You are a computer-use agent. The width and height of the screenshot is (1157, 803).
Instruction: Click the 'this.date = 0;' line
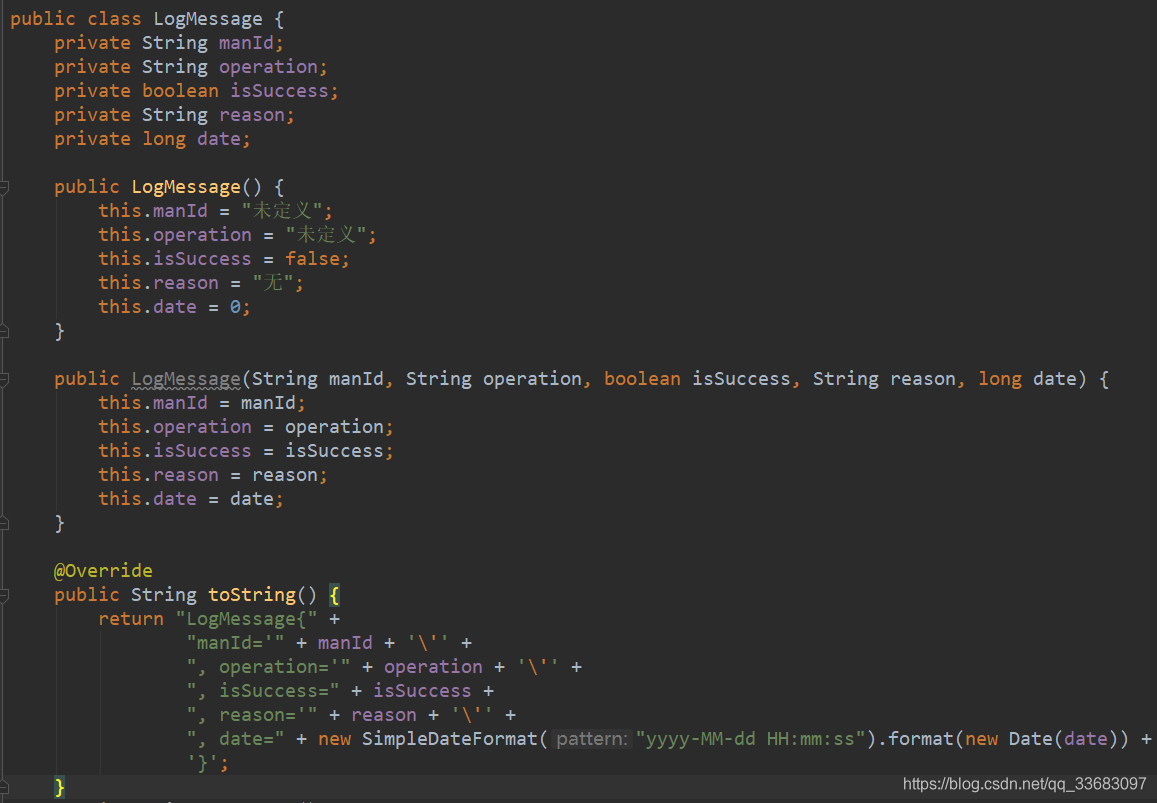click(175, 307)
